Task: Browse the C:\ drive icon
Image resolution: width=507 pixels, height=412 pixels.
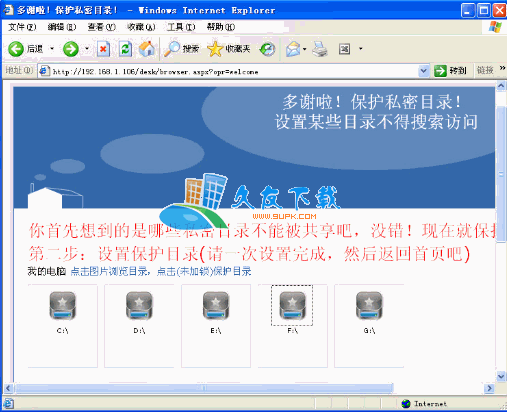Action: pyautogui.click(x=62, y=305)
